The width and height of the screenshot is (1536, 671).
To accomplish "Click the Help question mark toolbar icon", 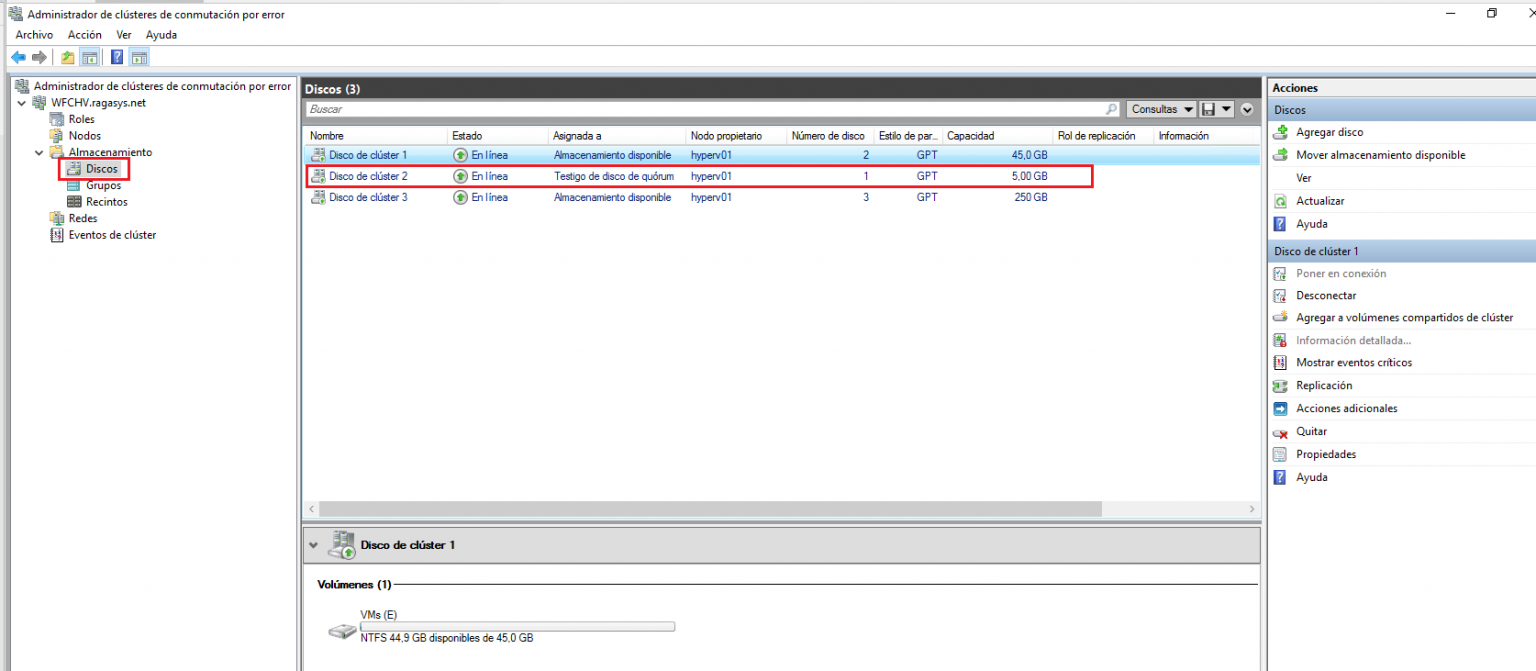I will tap(116, 57).
